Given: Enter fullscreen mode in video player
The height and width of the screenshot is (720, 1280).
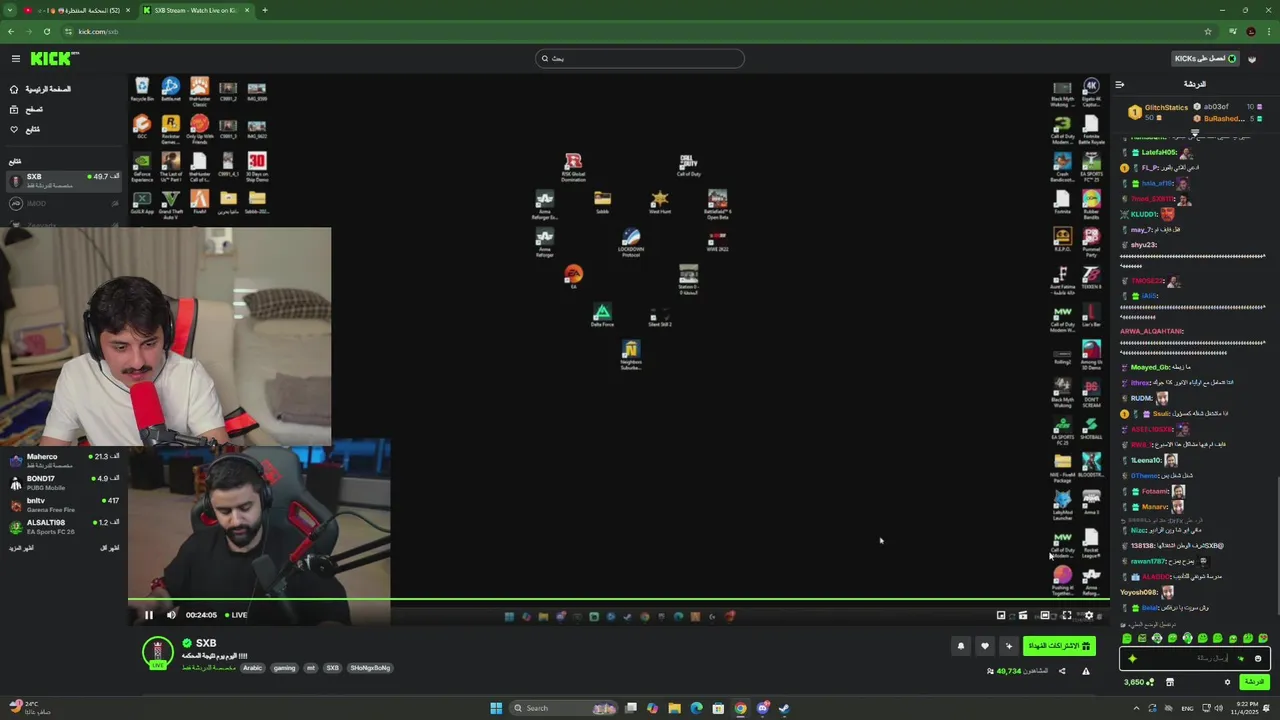Looking at the screenshot, I should 1067,615.
